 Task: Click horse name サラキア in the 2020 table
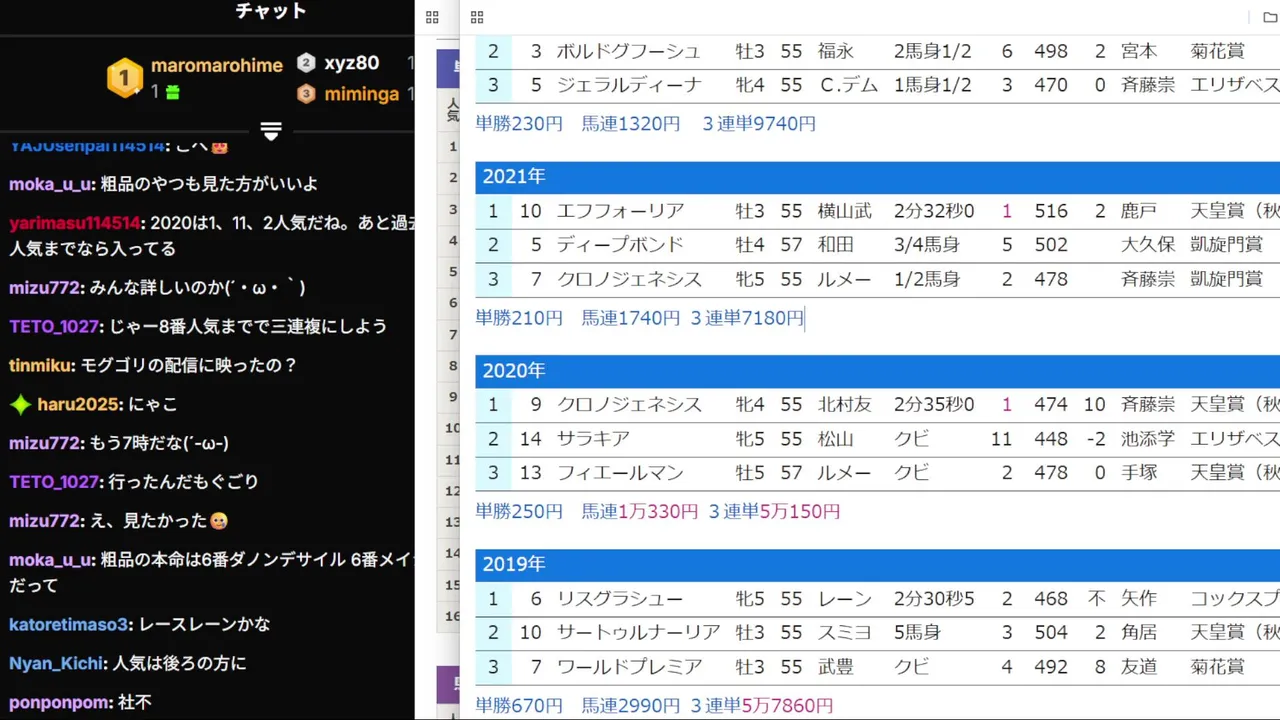[592, 439]
